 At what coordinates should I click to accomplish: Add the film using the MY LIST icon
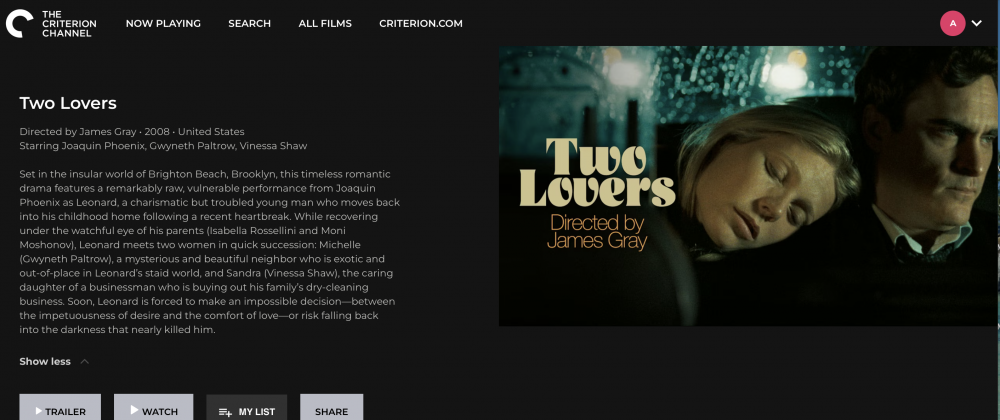click(x=225, y=412)
